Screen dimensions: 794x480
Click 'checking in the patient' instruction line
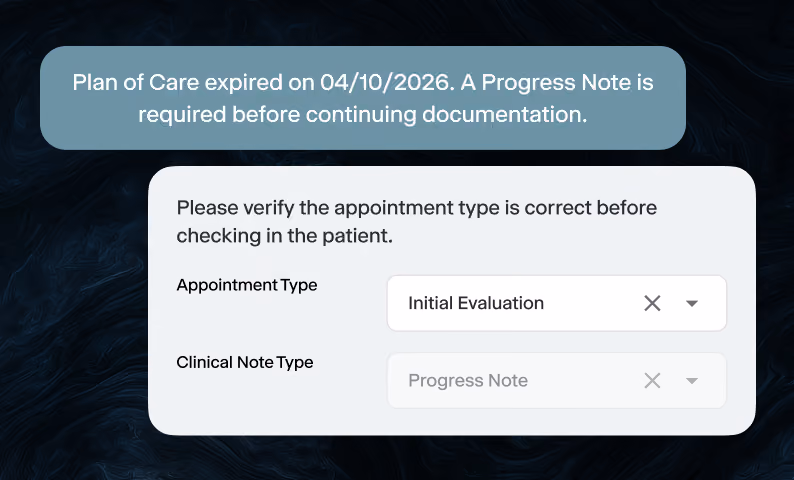click(285, 236)
